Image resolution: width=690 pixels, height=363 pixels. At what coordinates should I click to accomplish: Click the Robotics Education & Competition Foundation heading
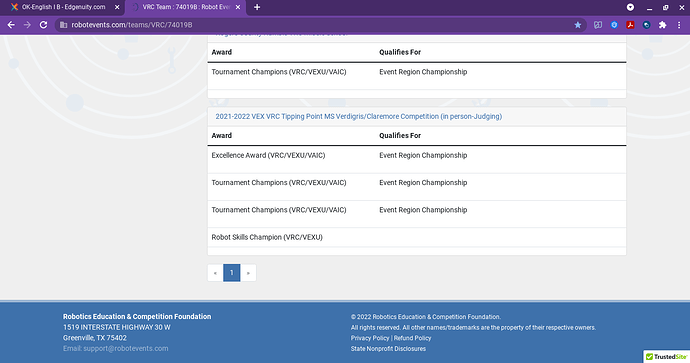[137, 316]
